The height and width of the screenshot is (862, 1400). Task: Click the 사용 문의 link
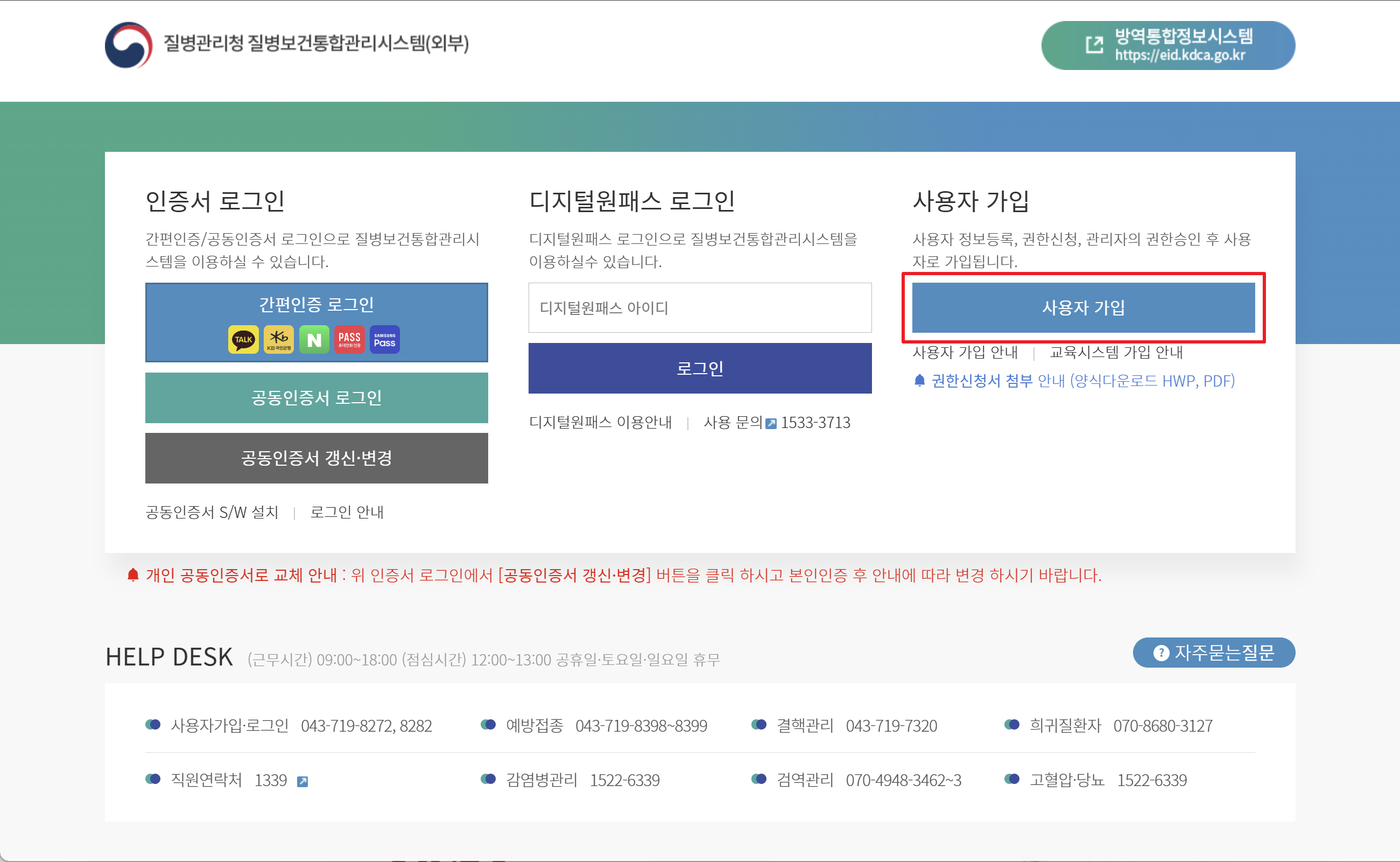tap(733, 423)
